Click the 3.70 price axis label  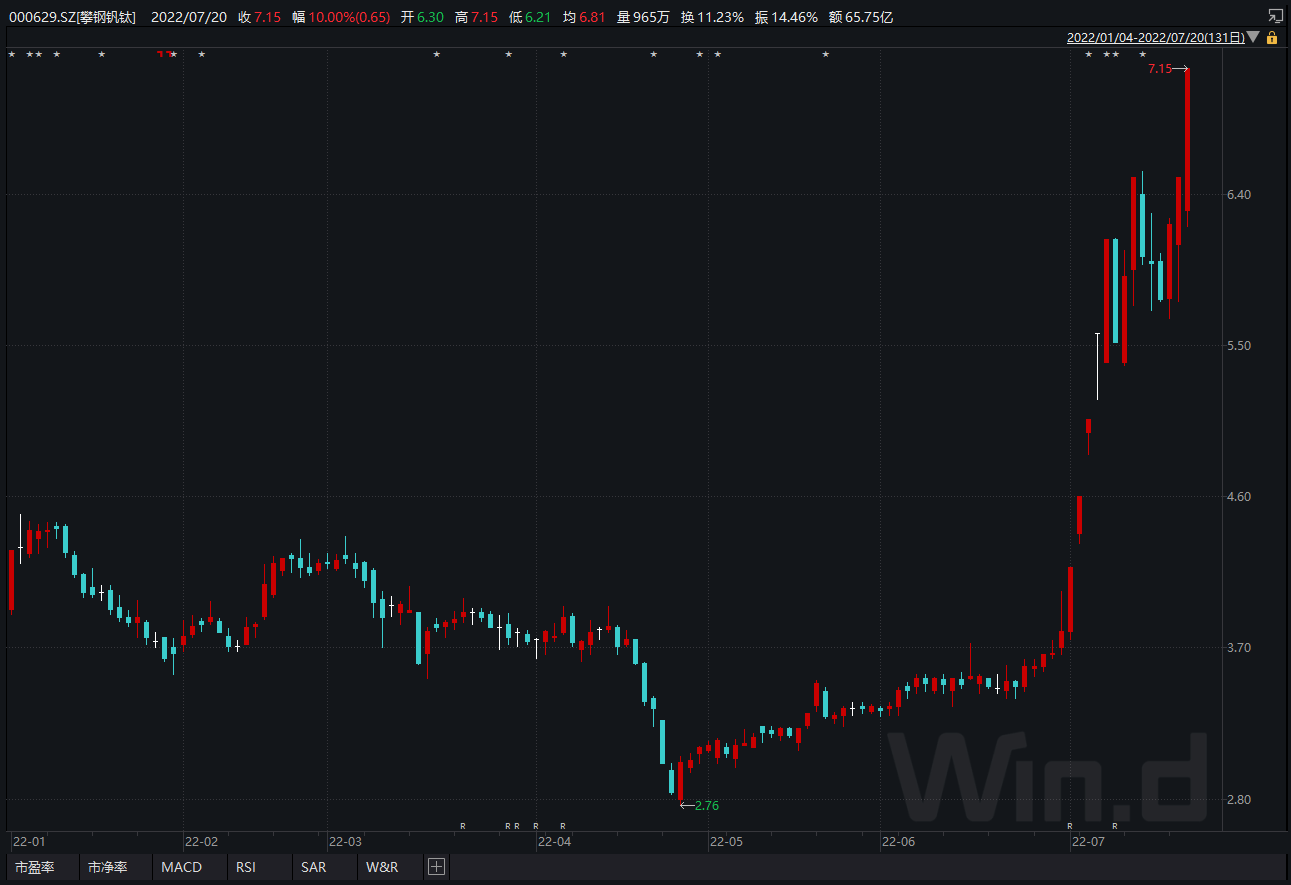point(1240,648)
